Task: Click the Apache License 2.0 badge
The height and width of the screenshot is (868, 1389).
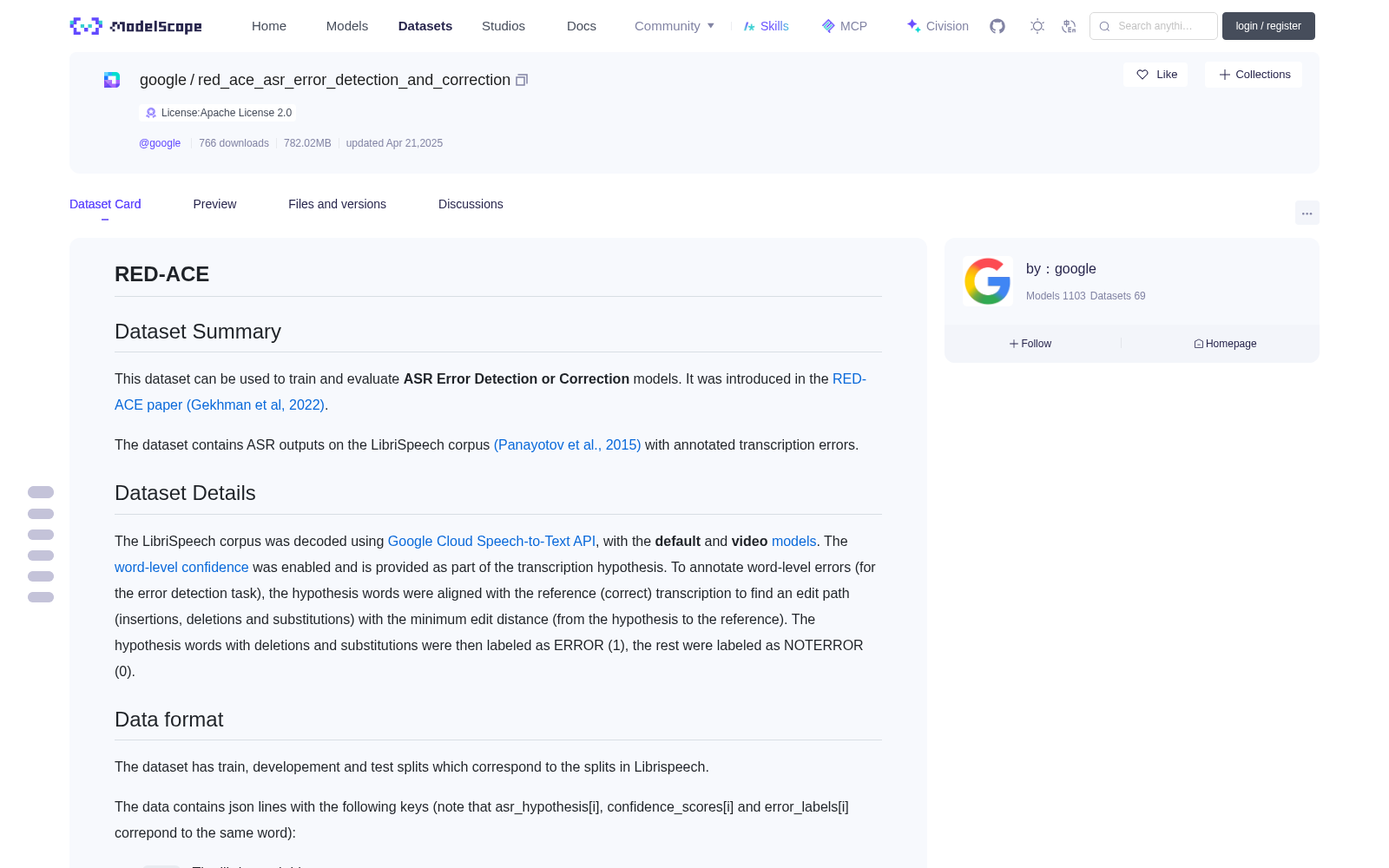Action: point(218,113)
